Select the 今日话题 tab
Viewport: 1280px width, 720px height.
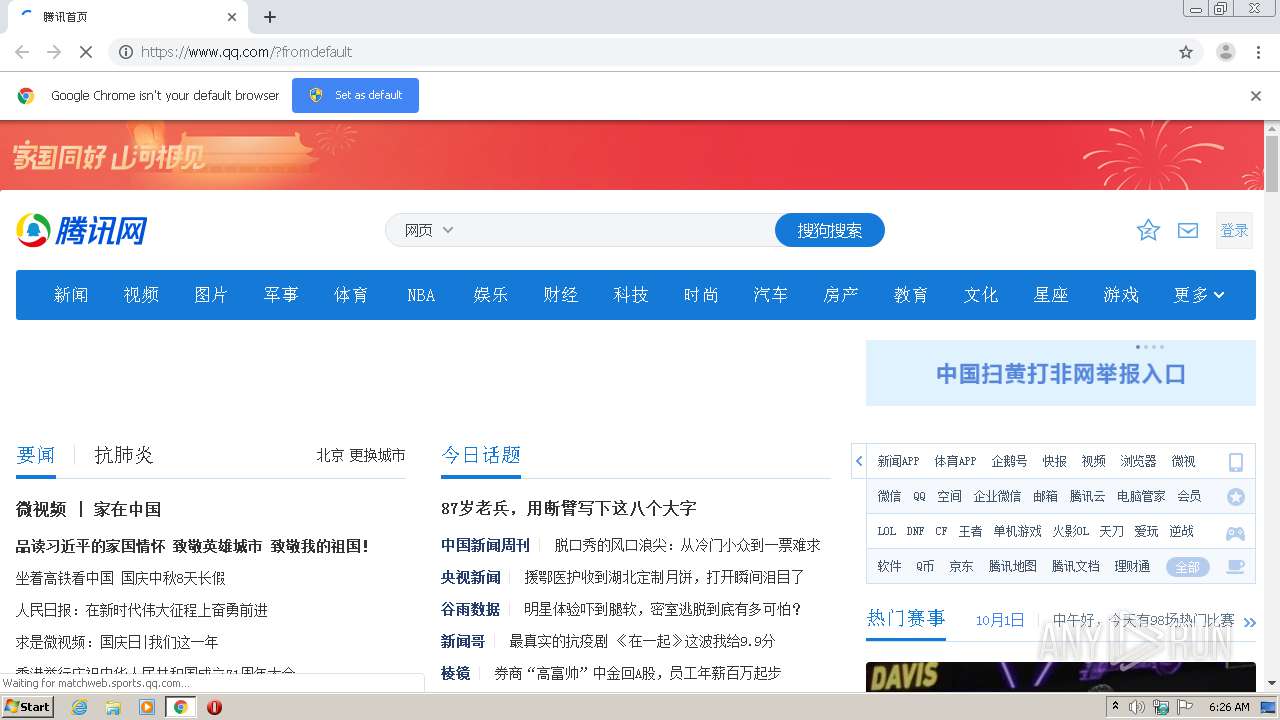tap(481, 455)
